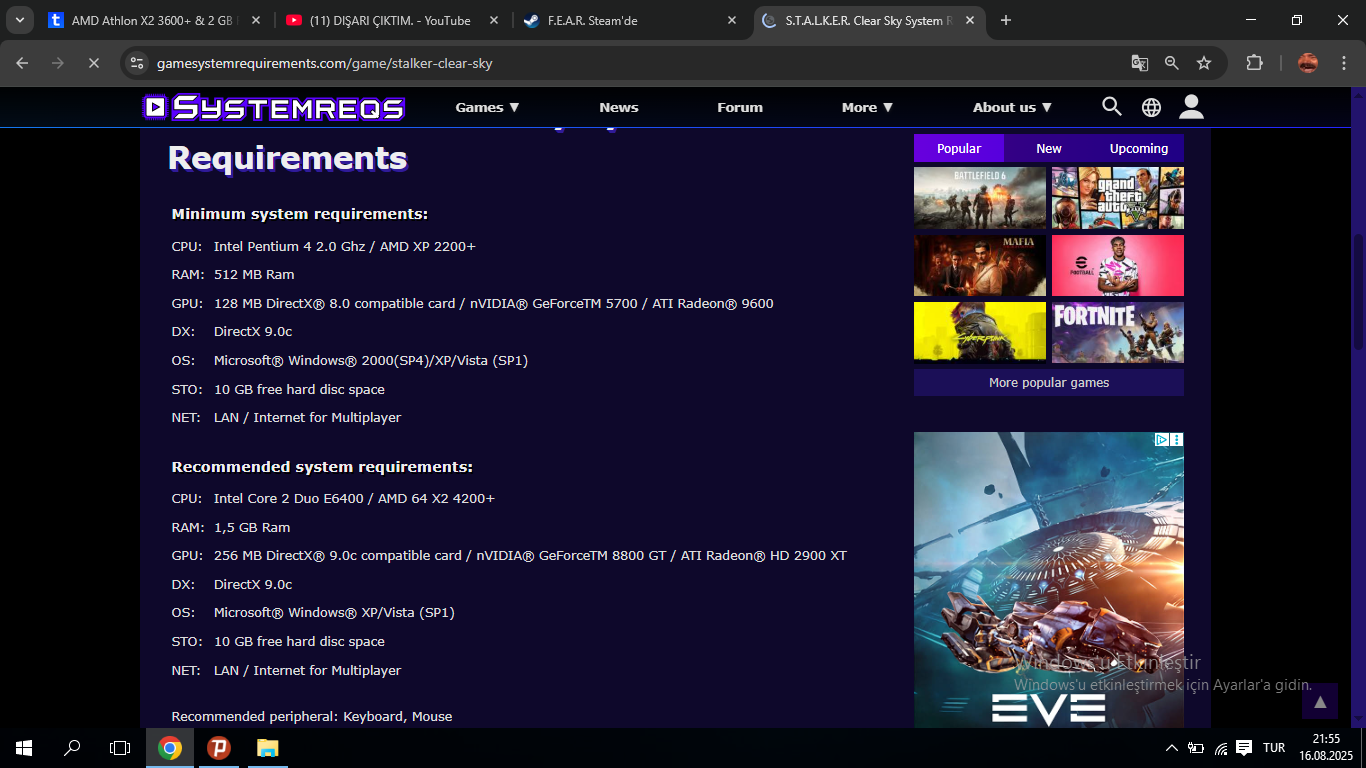The height and width of the screenshot is (768, 1366).
Task: Open the Cyberpunk game thumbnail
Action: pos(980,332)
